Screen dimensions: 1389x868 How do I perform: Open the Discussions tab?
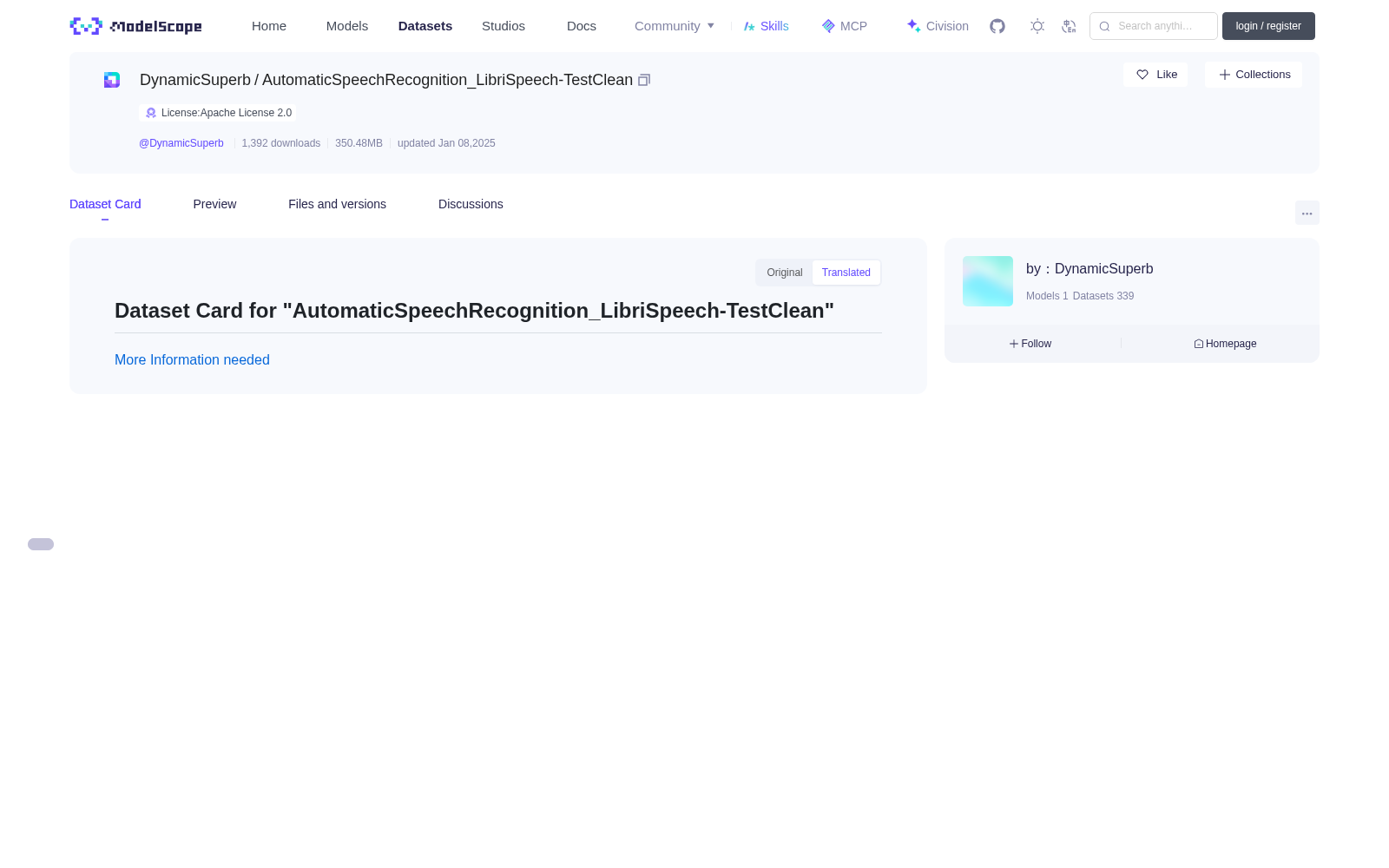(x=471, y=204)
